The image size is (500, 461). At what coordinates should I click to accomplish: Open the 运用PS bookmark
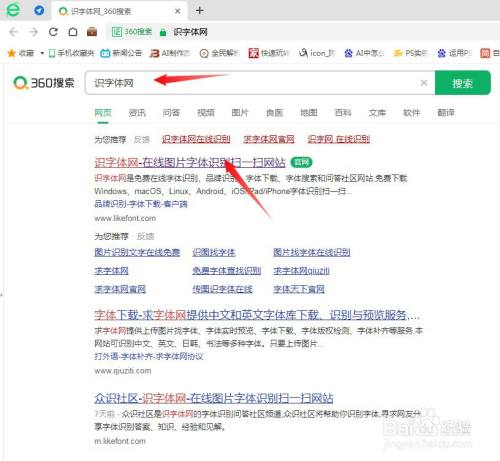tap(455, 53)
